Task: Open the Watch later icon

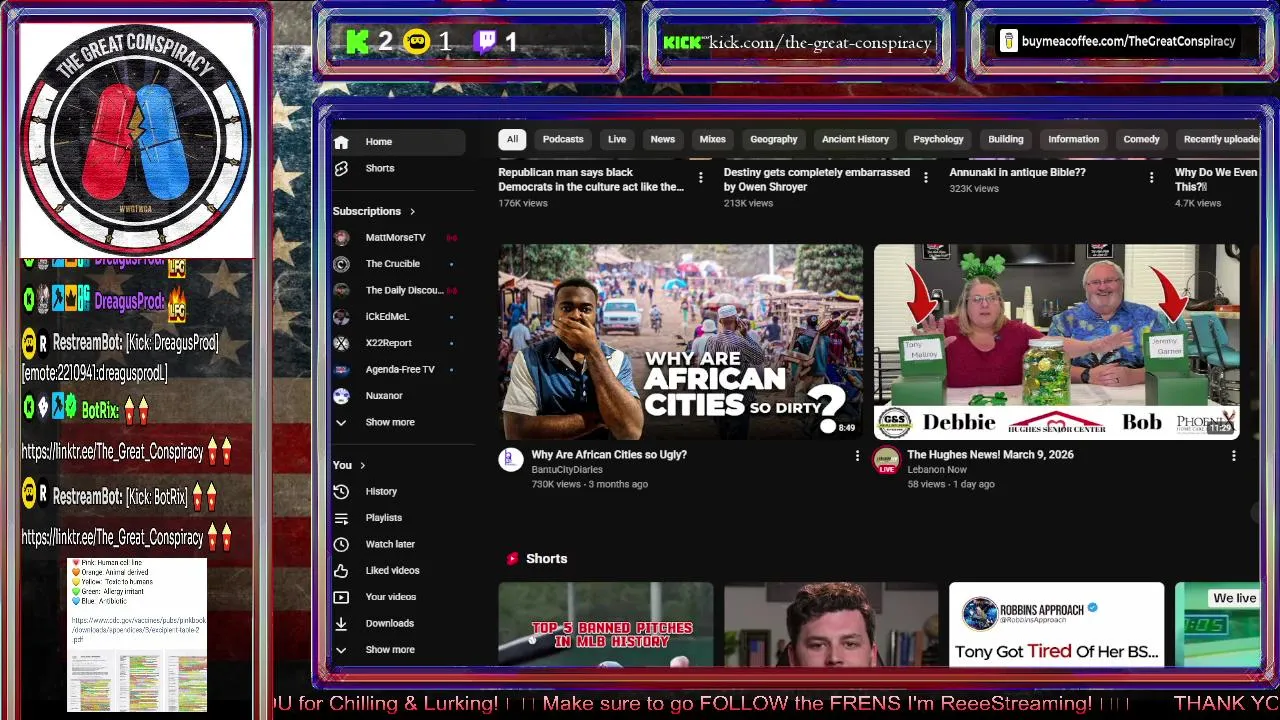Action: tap(341, 544)
